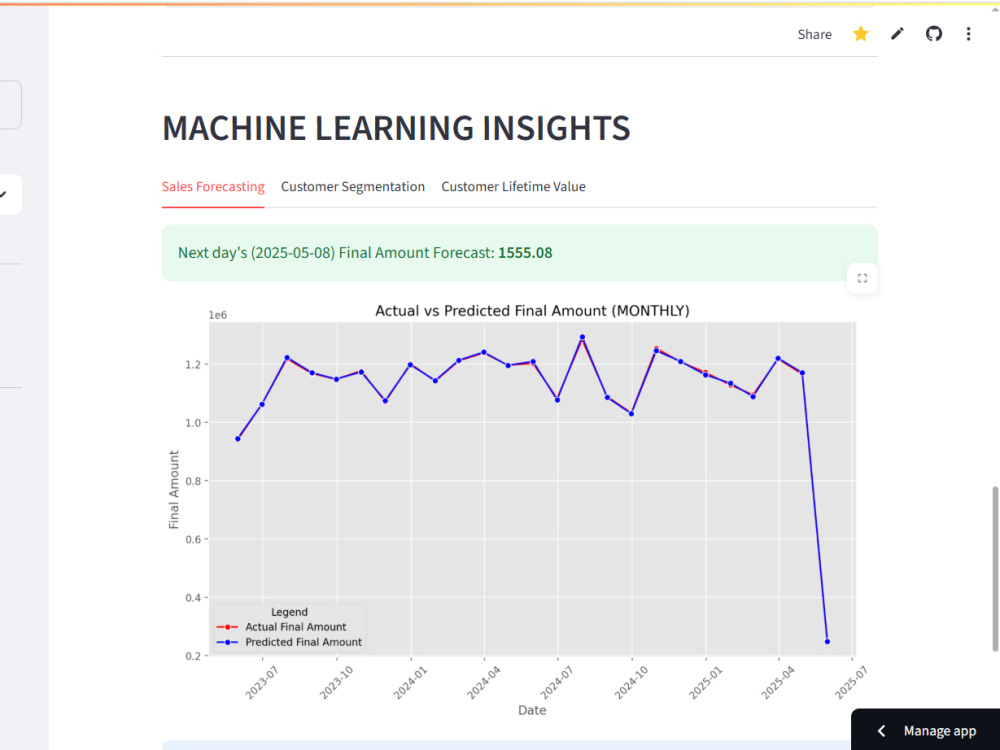Click the Final Amount y-axis label

click(x=174, y=490)
